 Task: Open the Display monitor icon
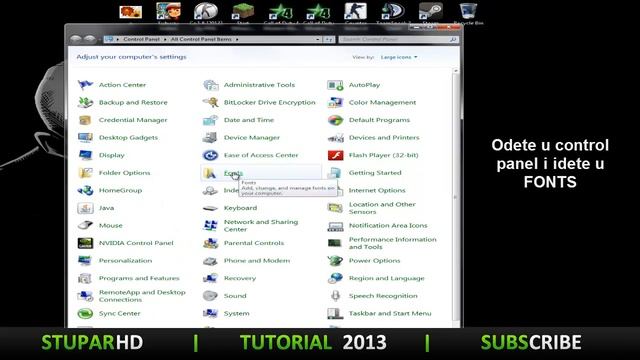[85, 155]
